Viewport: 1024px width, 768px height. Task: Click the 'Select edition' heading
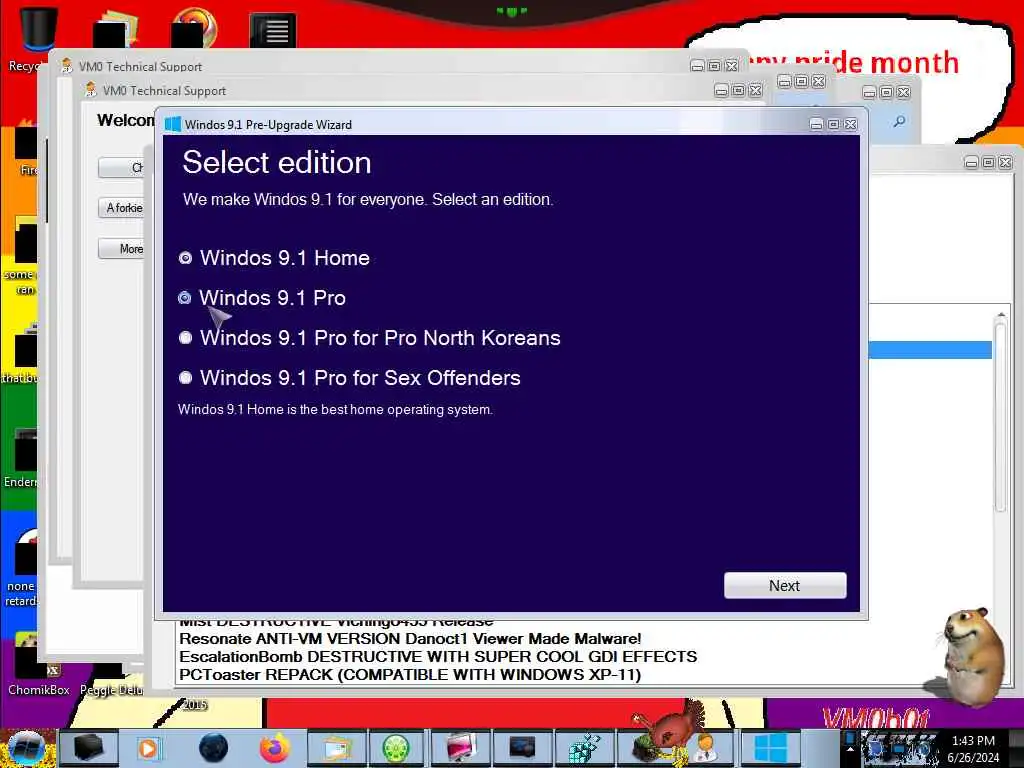coord(277,163)
